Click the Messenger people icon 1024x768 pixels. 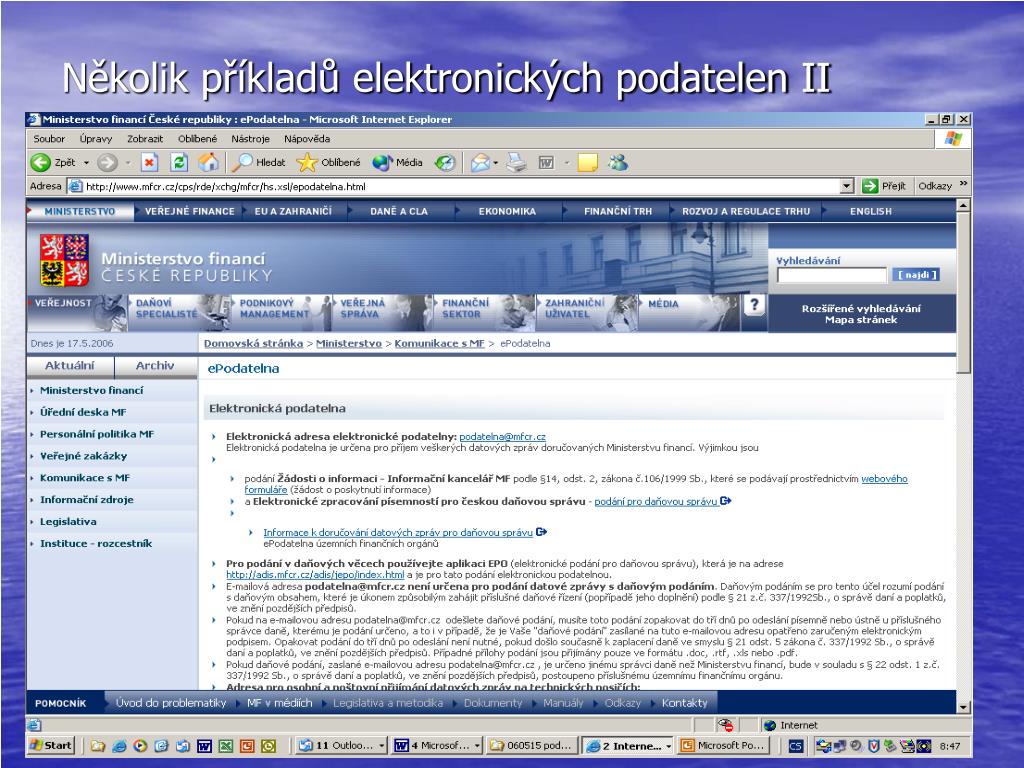click(618, 163)
